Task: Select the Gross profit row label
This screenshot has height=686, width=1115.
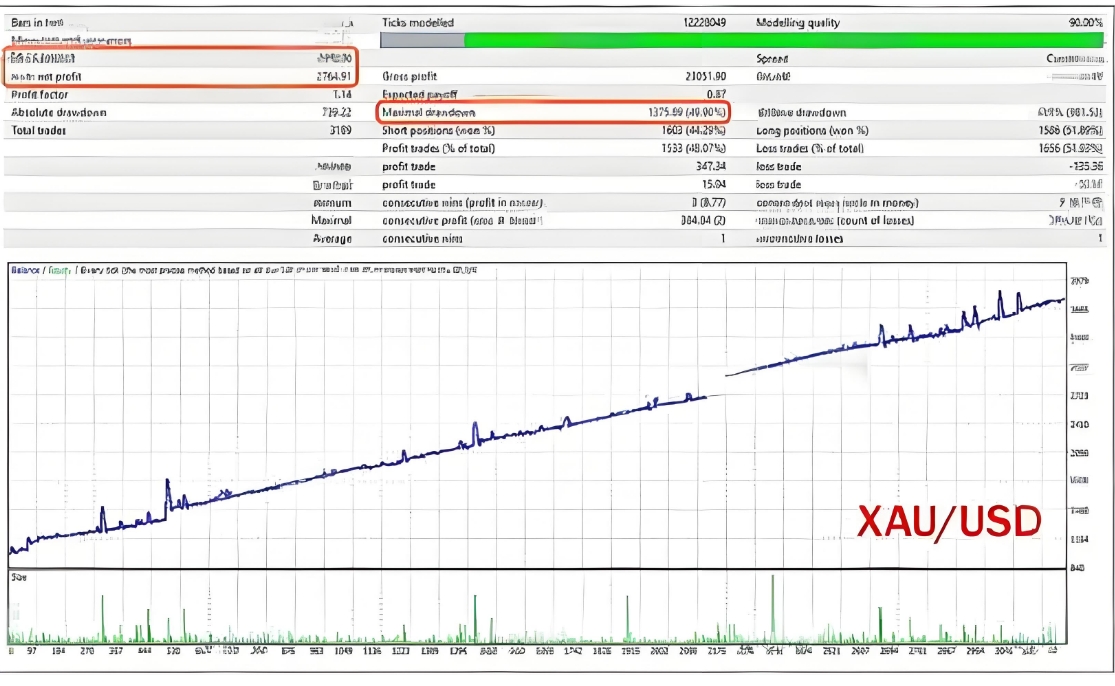Action: pos(410,76)
